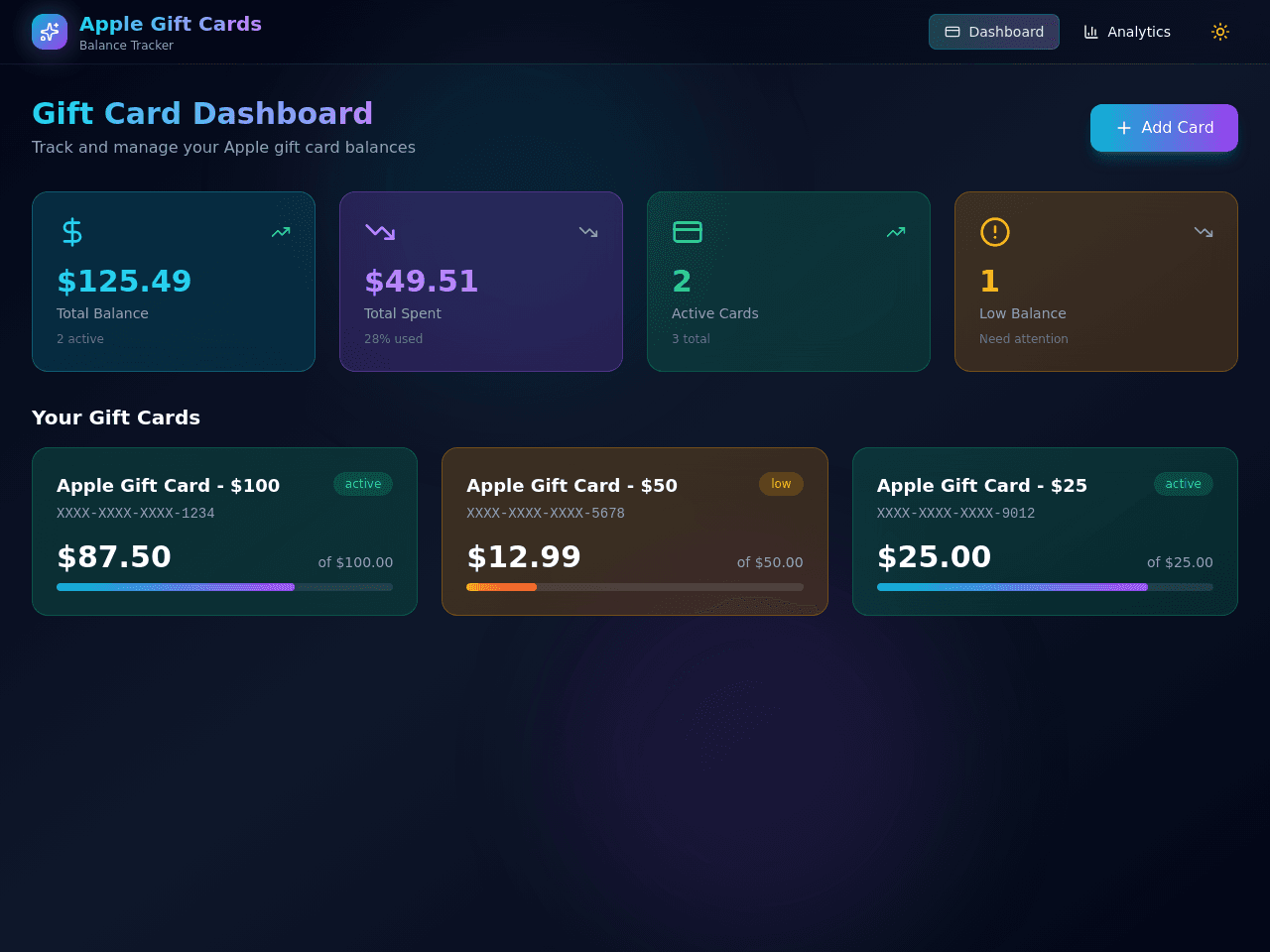Open the Apple Gift Card - $100 card
This screenshot has width=1270, height=952.
[x=224, y=532]
